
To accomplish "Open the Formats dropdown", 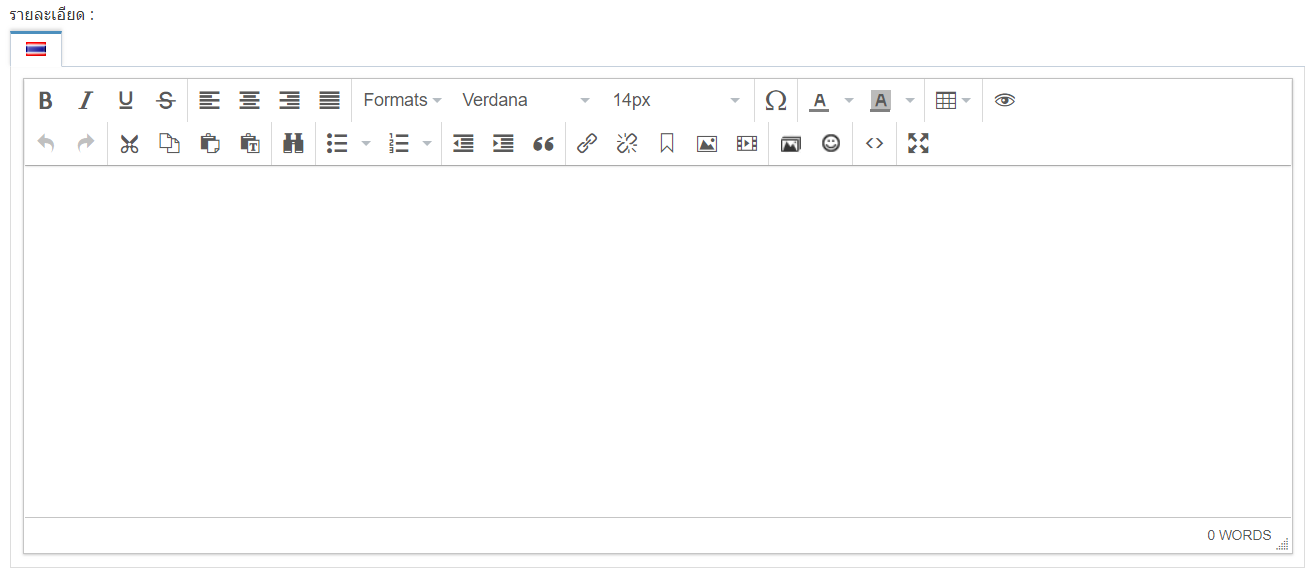I will (402, 100).
